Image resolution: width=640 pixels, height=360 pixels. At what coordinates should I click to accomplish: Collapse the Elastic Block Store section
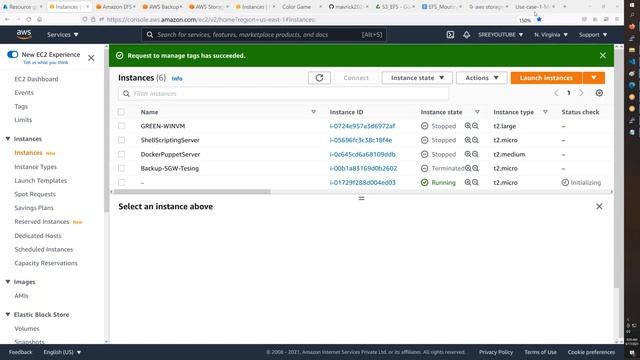pos(8,314)
